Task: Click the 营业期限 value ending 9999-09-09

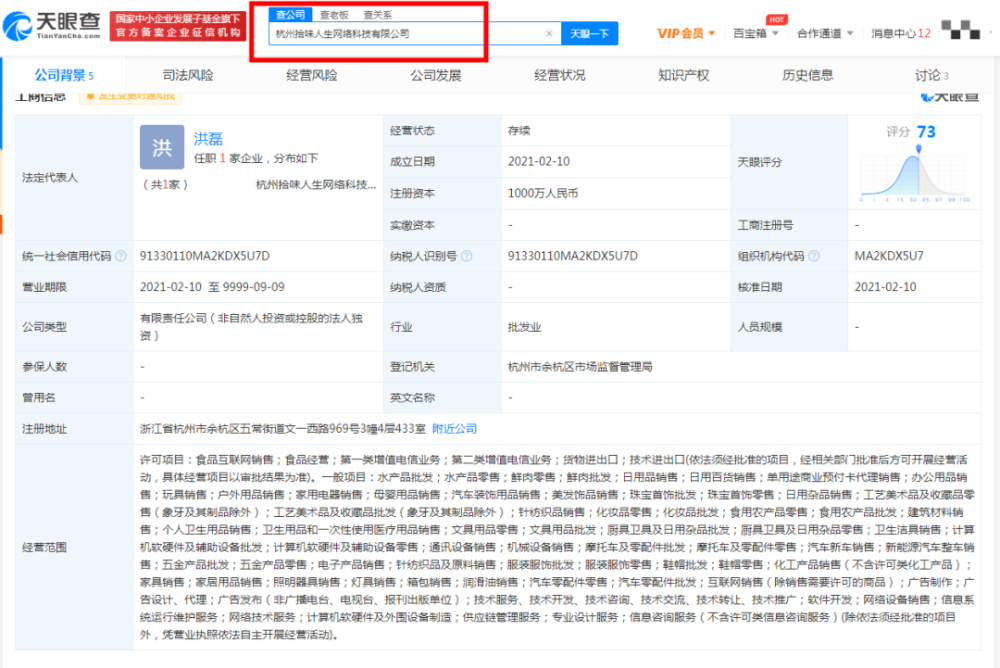Action: tap(212, 287)
